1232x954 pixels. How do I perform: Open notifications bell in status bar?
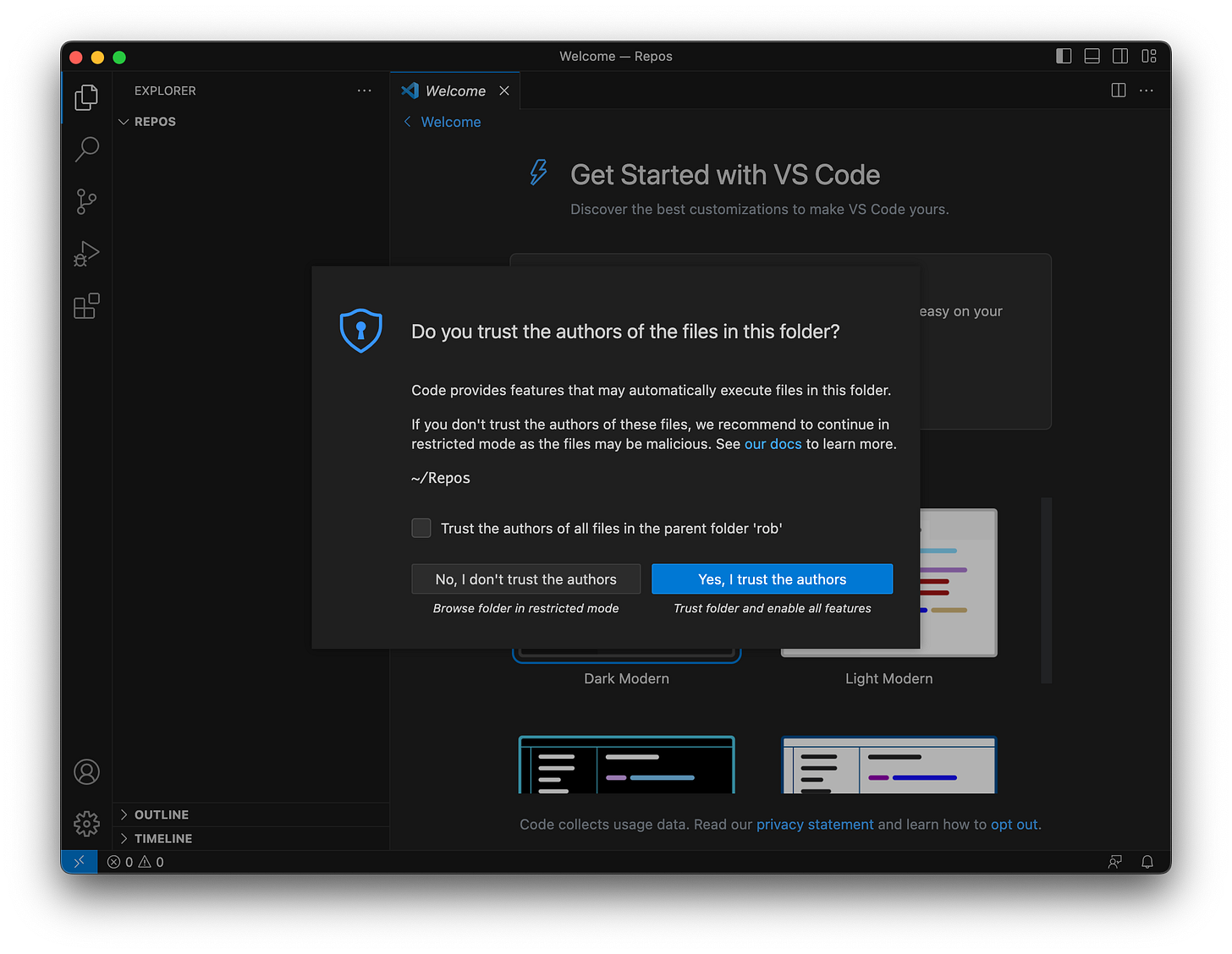(1147, 862)
